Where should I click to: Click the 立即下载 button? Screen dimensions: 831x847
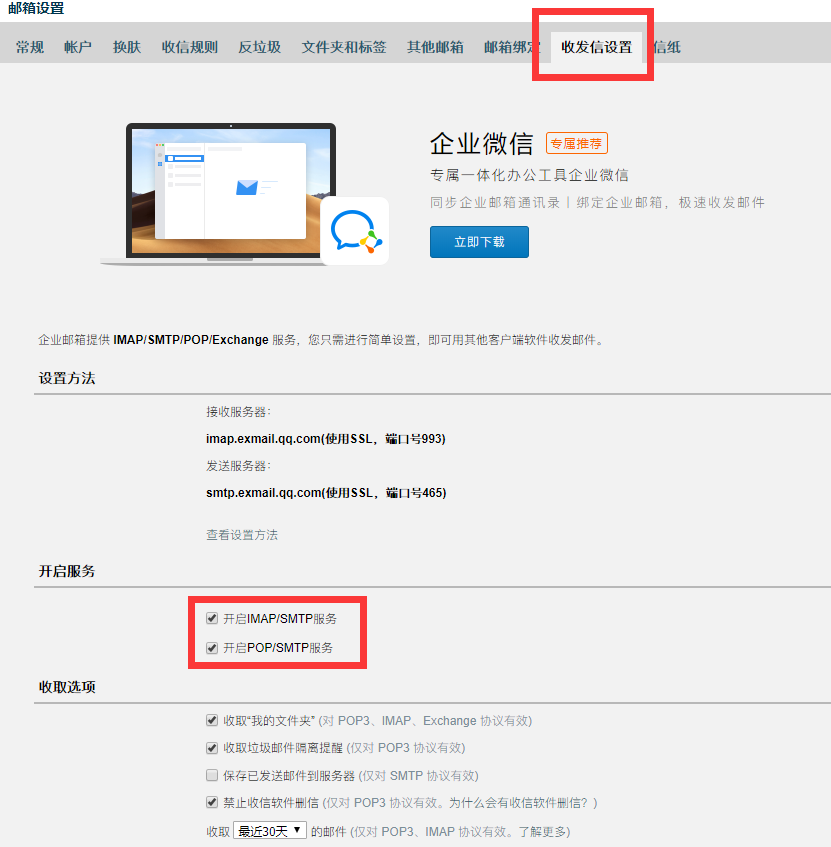coord(479,242)
